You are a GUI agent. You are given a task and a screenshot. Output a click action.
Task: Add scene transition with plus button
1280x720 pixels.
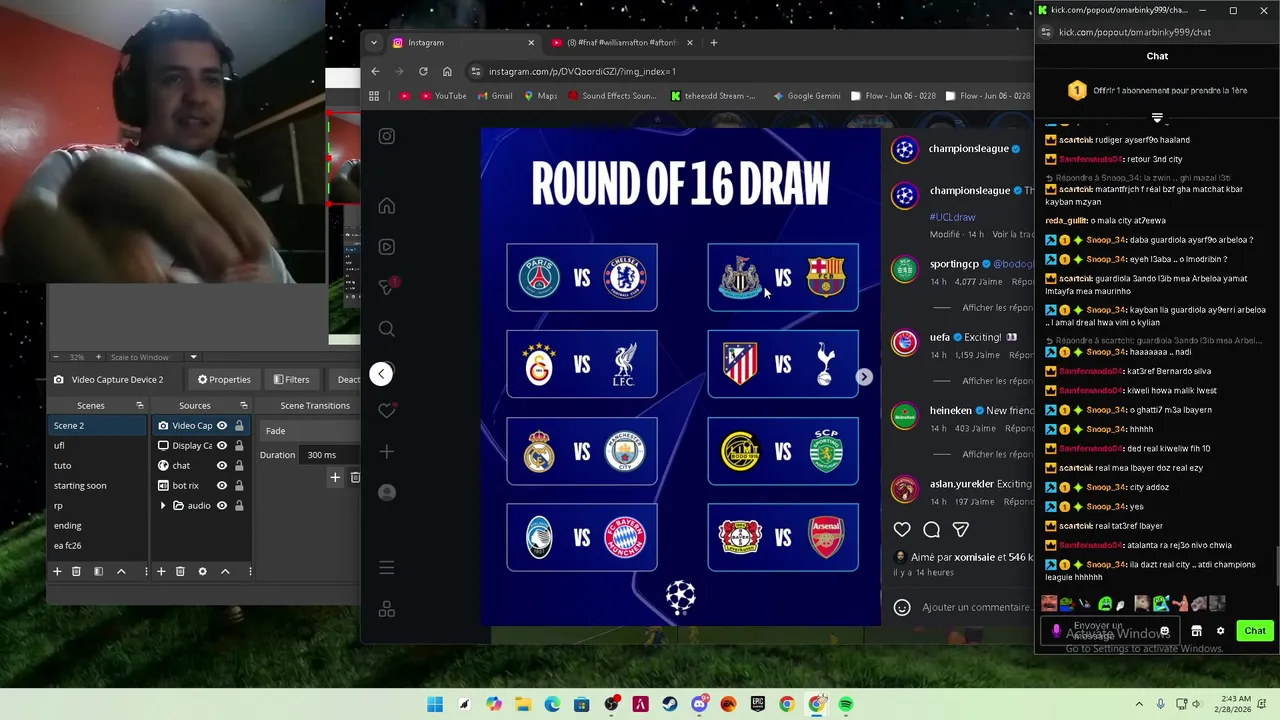click(x=335, y=478)
